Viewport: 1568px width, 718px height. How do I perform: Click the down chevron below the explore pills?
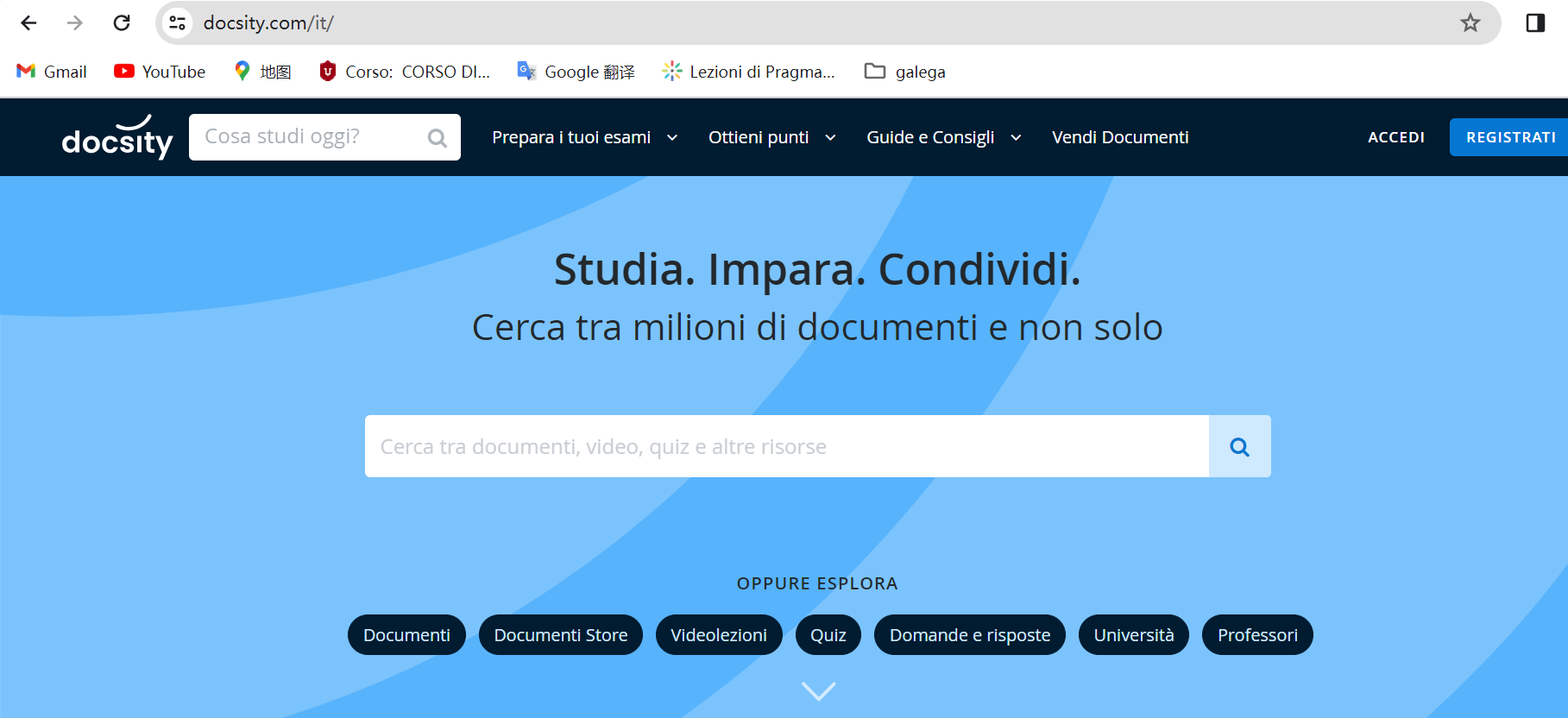coord(818,691)
